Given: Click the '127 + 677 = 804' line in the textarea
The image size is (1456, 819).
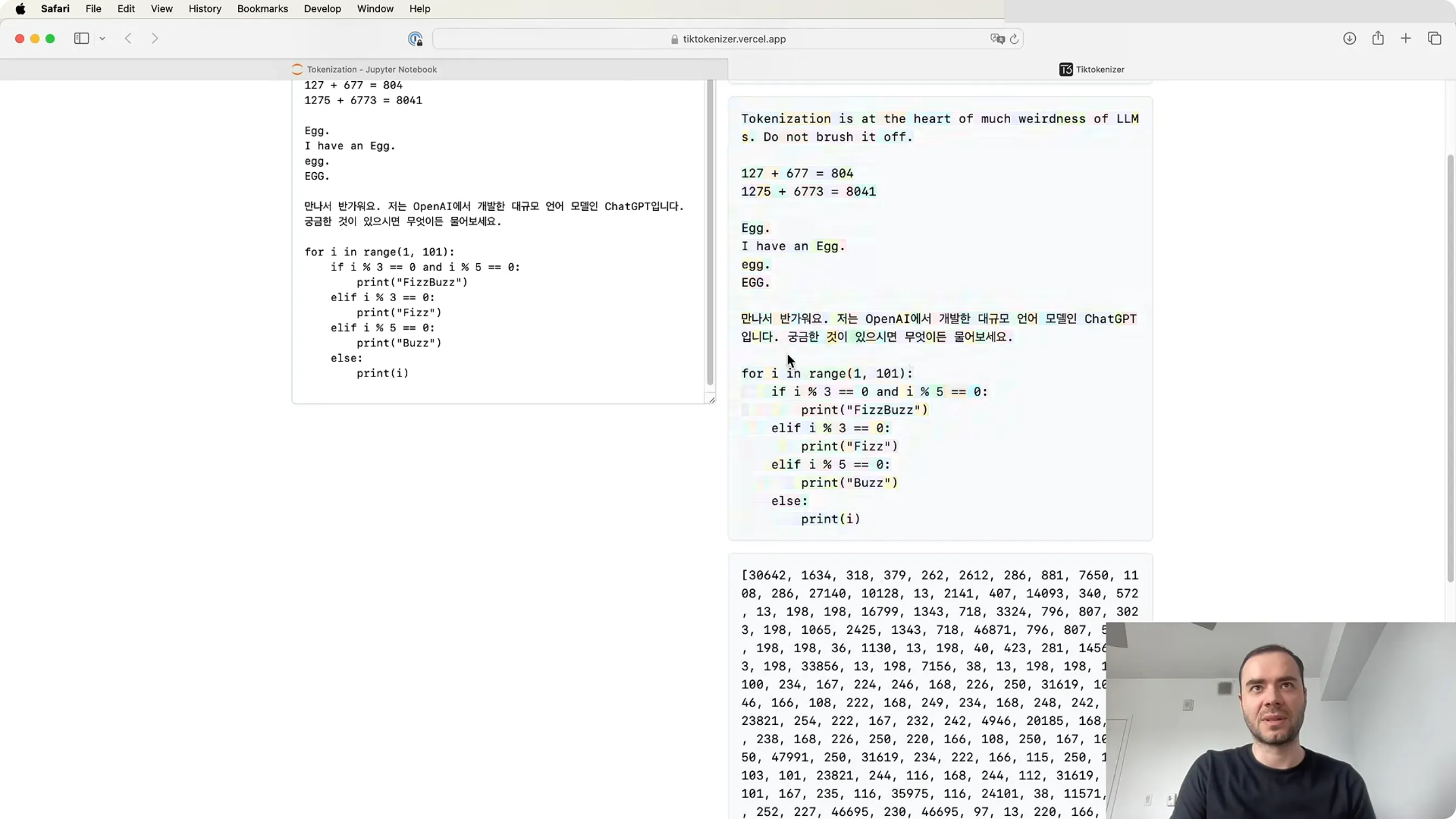Looking at the screenshot, I should [353, 86].
